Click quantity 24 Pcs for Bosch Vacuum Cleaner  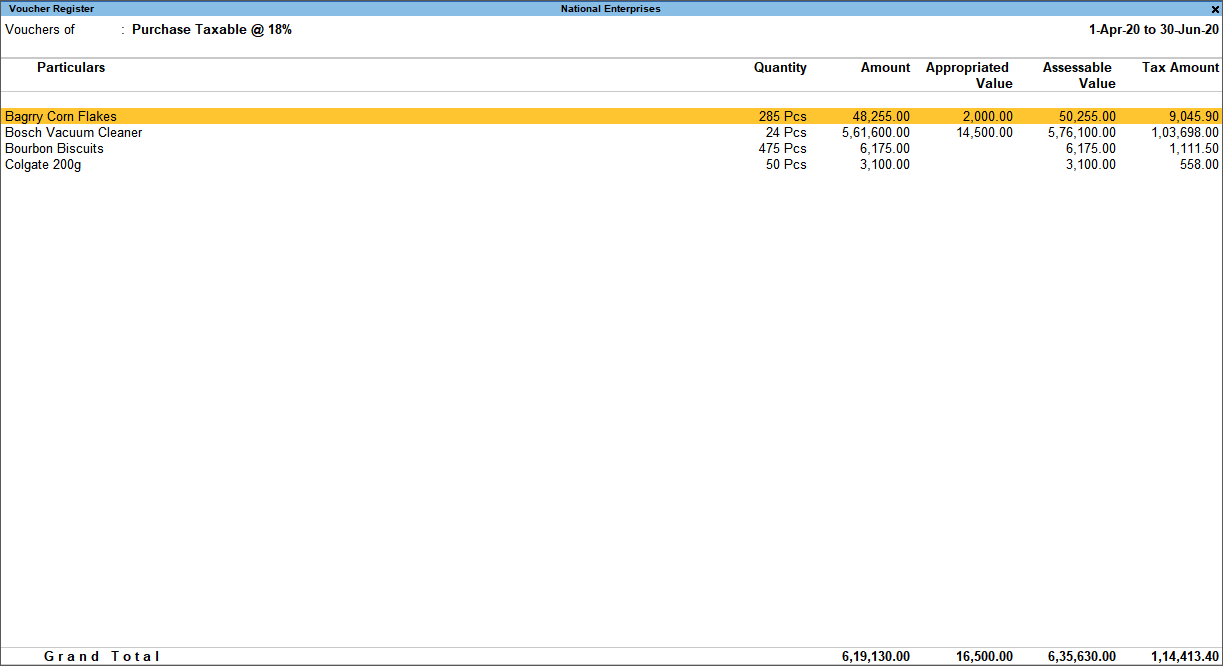(786, 132)
